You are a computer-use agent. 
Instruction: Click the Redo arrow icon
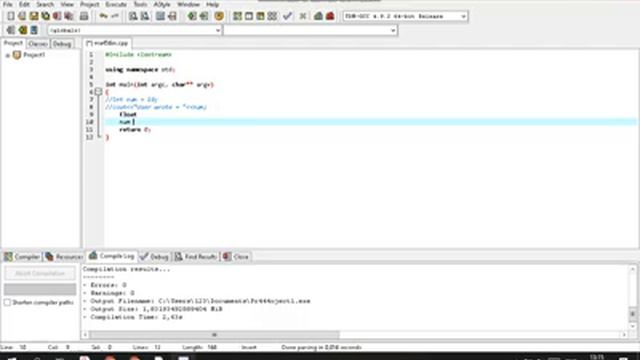coord(115,16)
